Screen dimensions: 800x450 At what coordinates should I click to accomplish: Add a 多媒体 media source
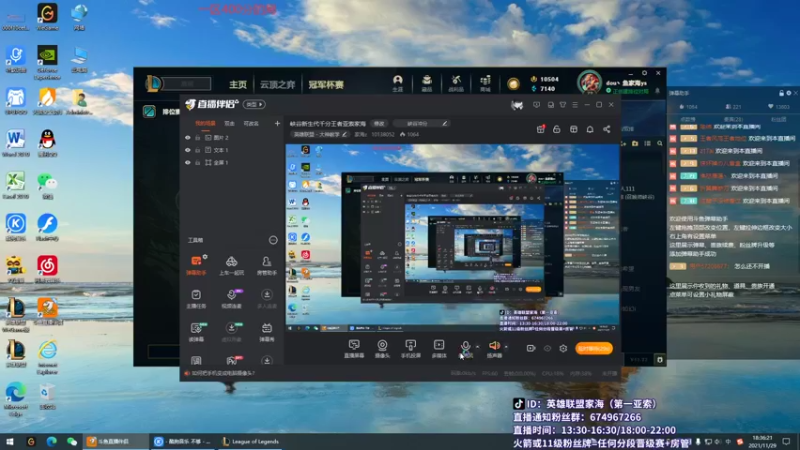click(x=439, y=349)
